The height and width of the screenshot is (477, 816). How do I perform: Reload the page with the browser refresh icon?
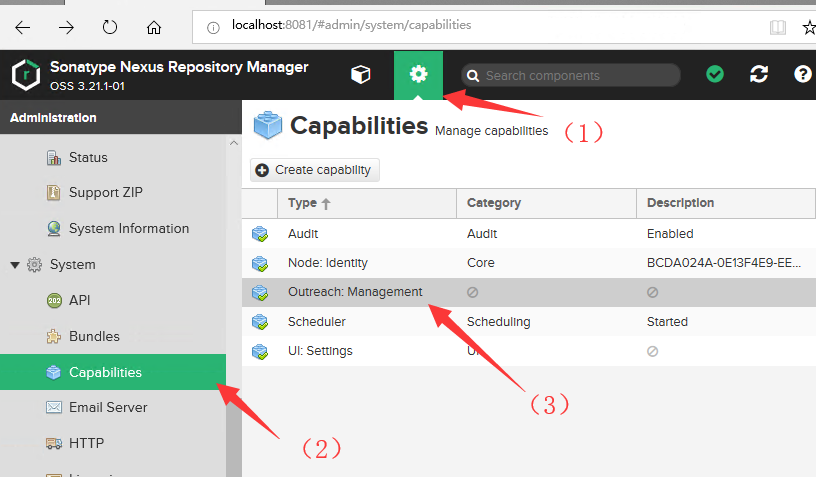(x=110, y=27)
